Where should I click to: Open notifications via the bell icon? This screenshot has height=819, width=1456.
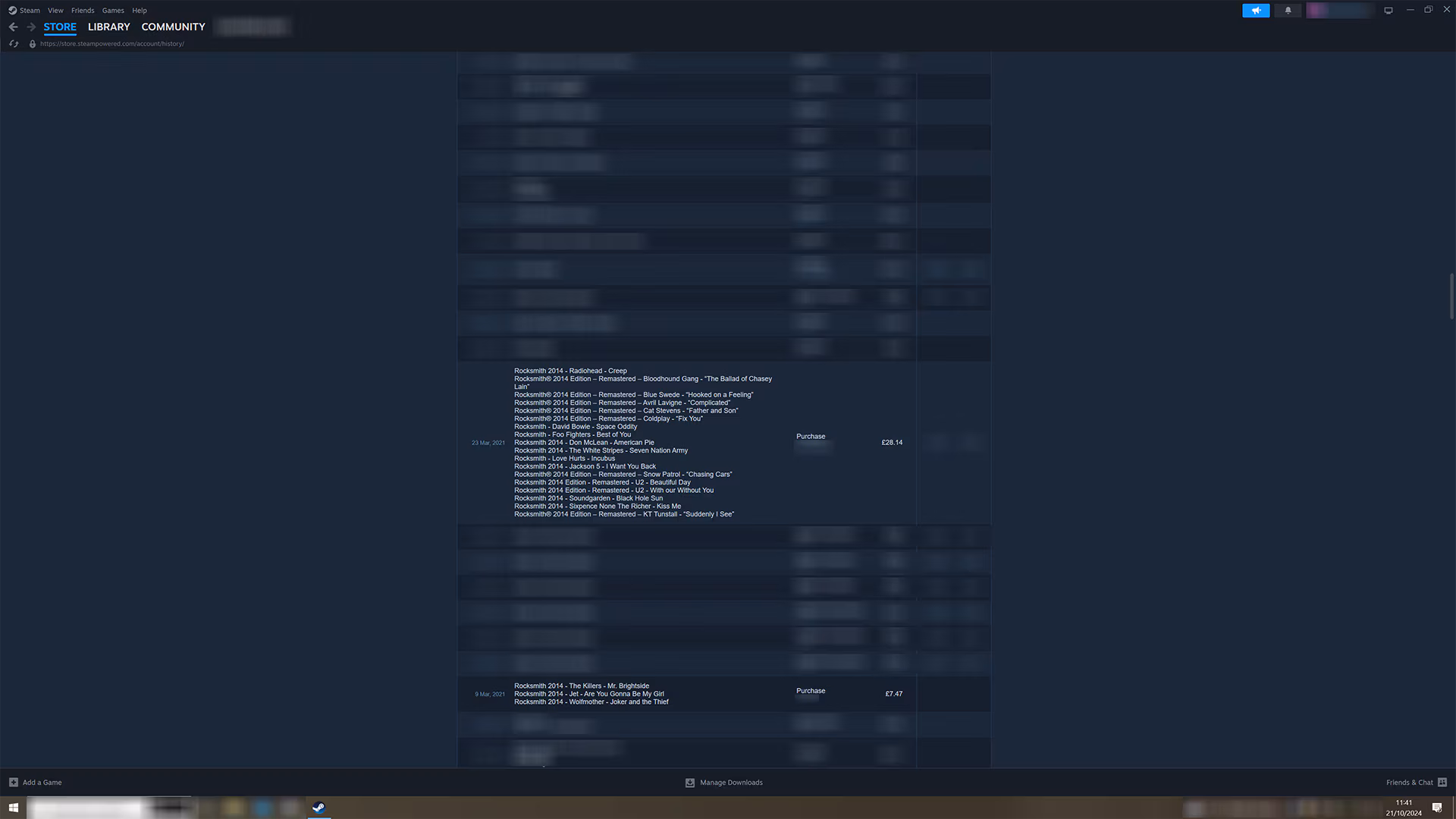click(1288, 10)
